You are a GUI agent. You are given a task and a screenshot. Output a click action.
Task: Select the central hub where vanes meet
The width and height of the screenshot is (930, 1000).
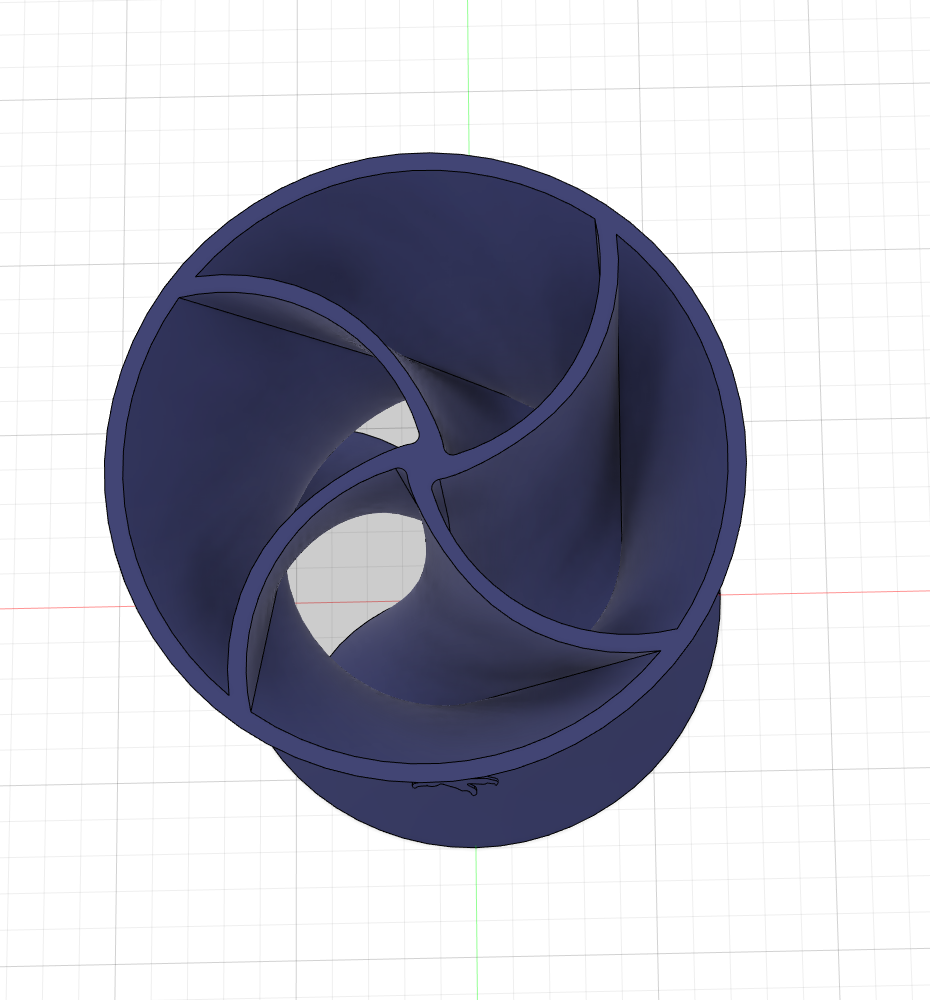point(423,468)
